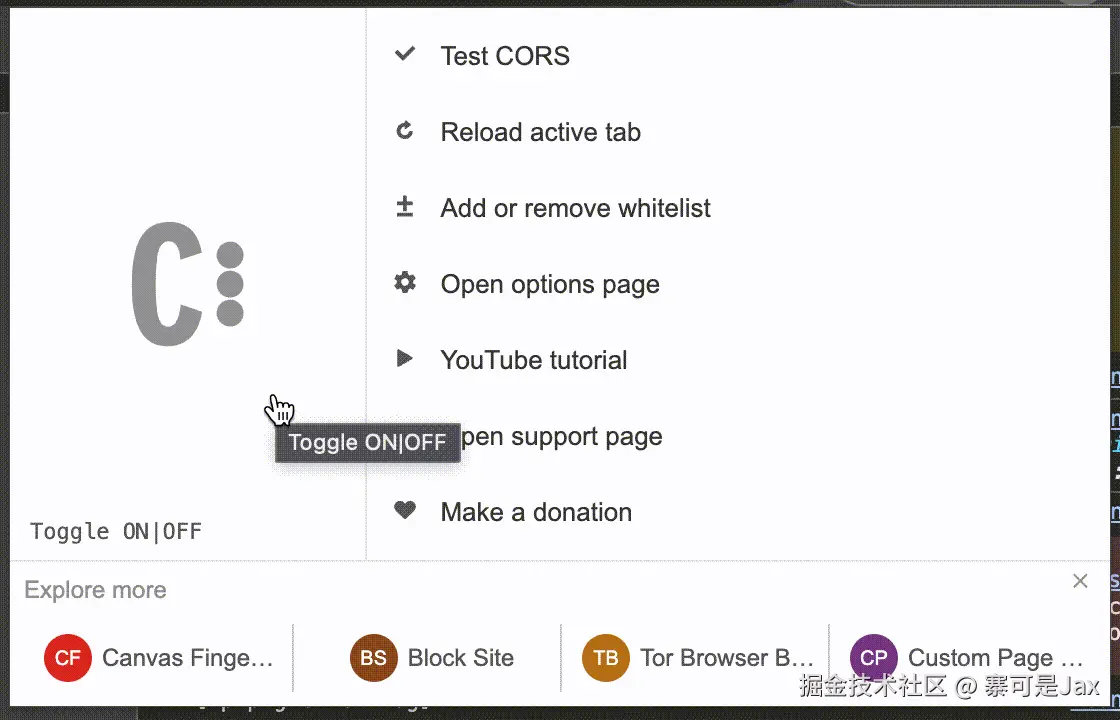This screenshot has height=720, width=1120.
Task: Open the Block Site extension link
Action: point(460,658)
